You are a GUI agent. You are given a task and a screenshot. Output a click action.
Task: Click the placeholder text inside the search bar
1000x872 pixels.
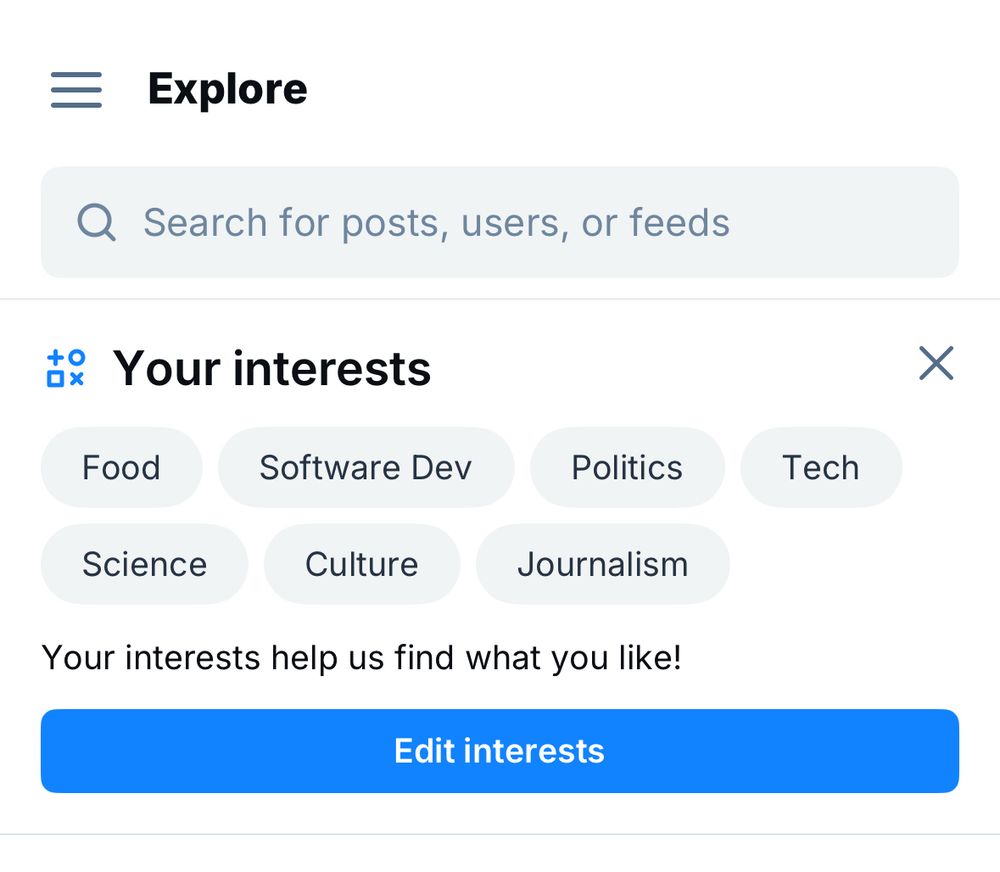pyautogui.click(x=436, y=222)
